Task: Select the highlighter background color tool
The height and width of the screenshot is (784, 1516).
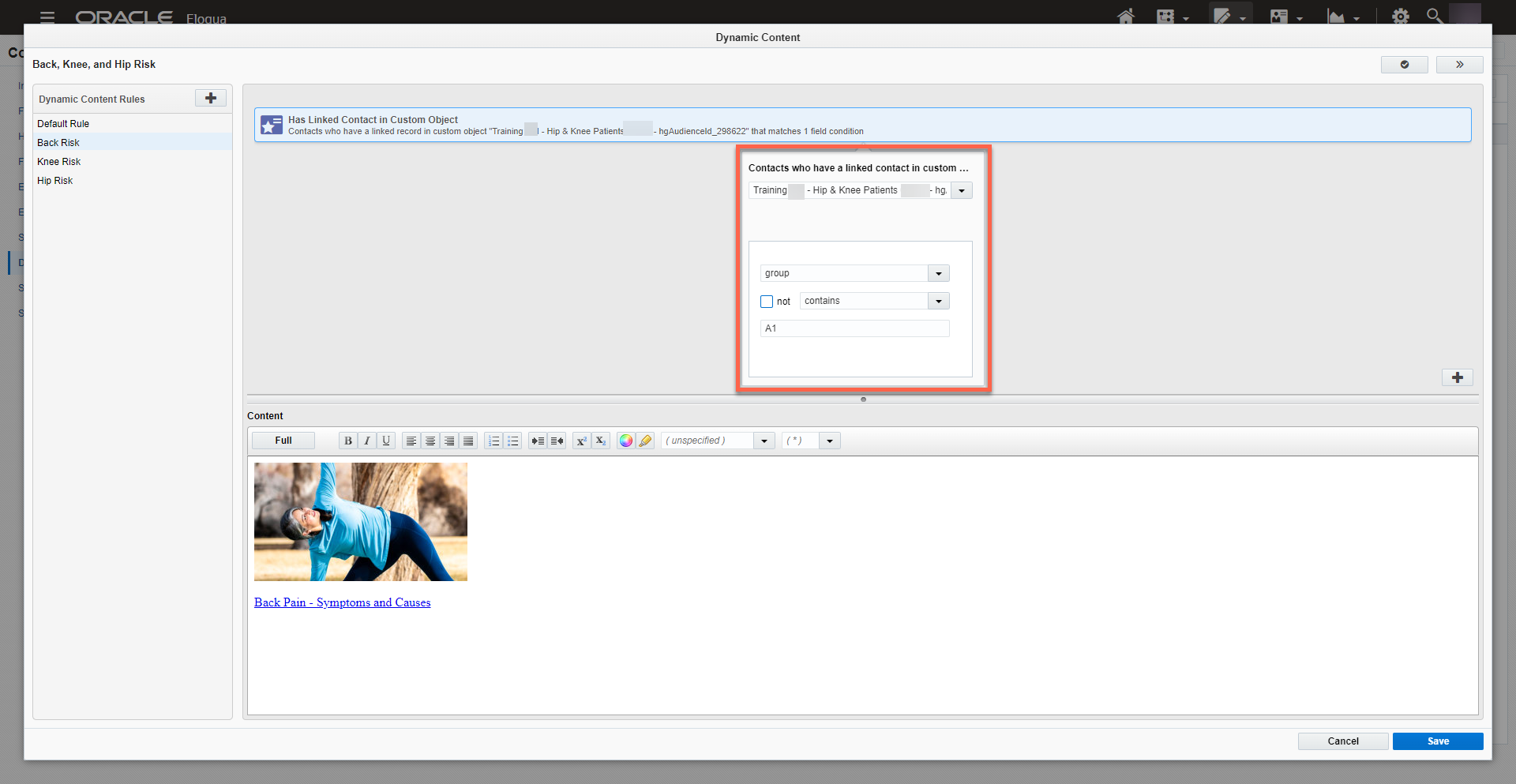Action: [645, 441]
